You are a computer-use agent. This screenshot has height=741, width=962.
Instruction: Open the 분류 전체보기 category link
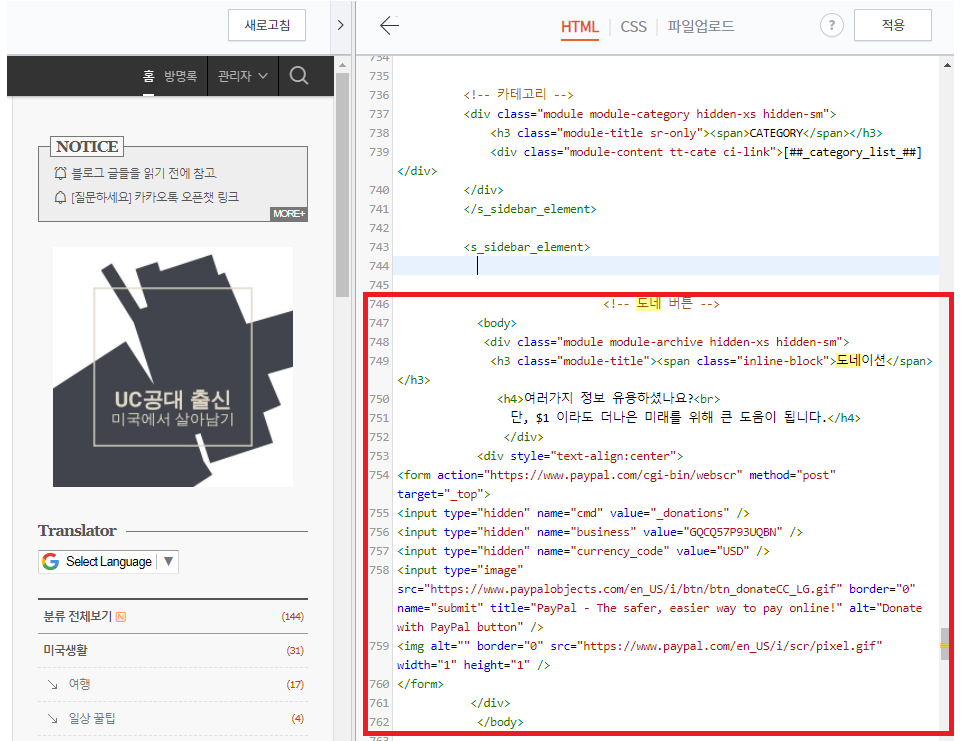tap(77, 616)
